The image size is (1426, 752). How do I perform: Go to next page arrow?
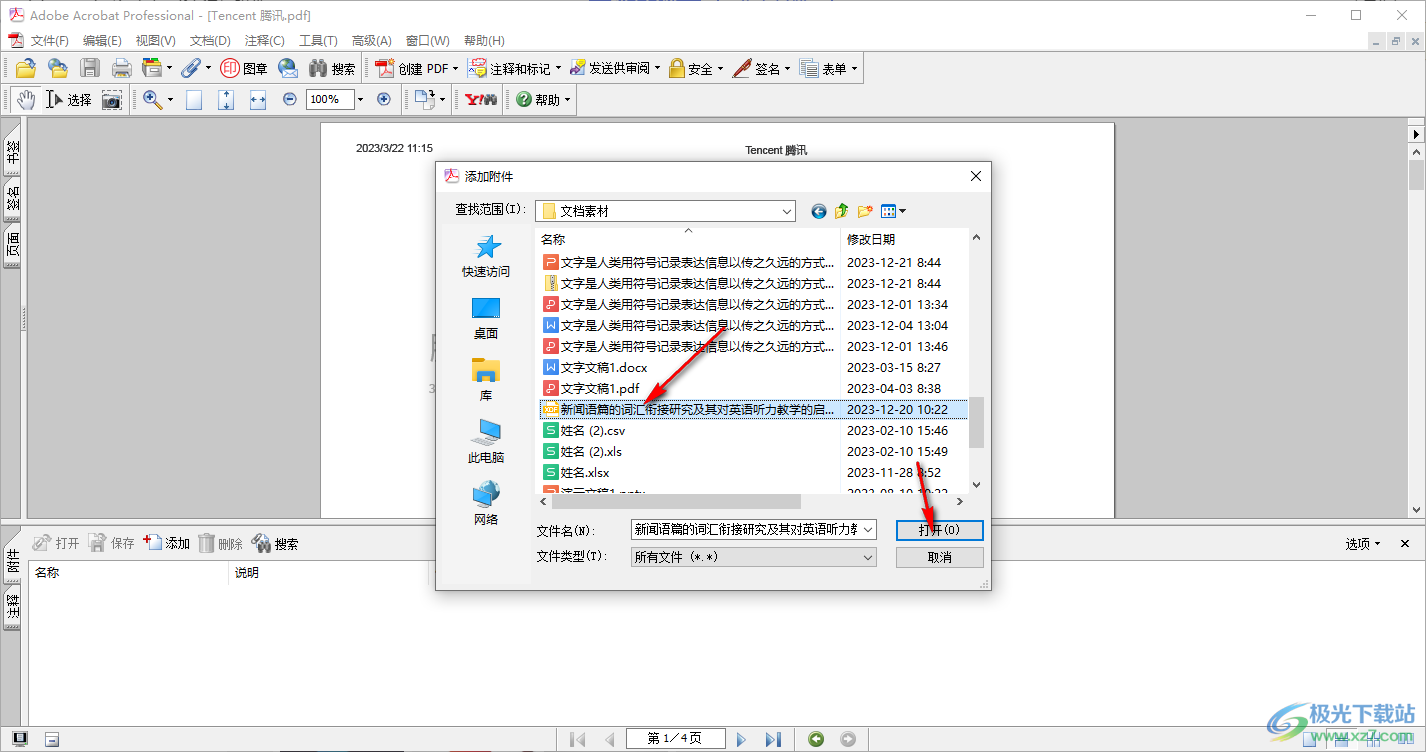click(741, 739)
